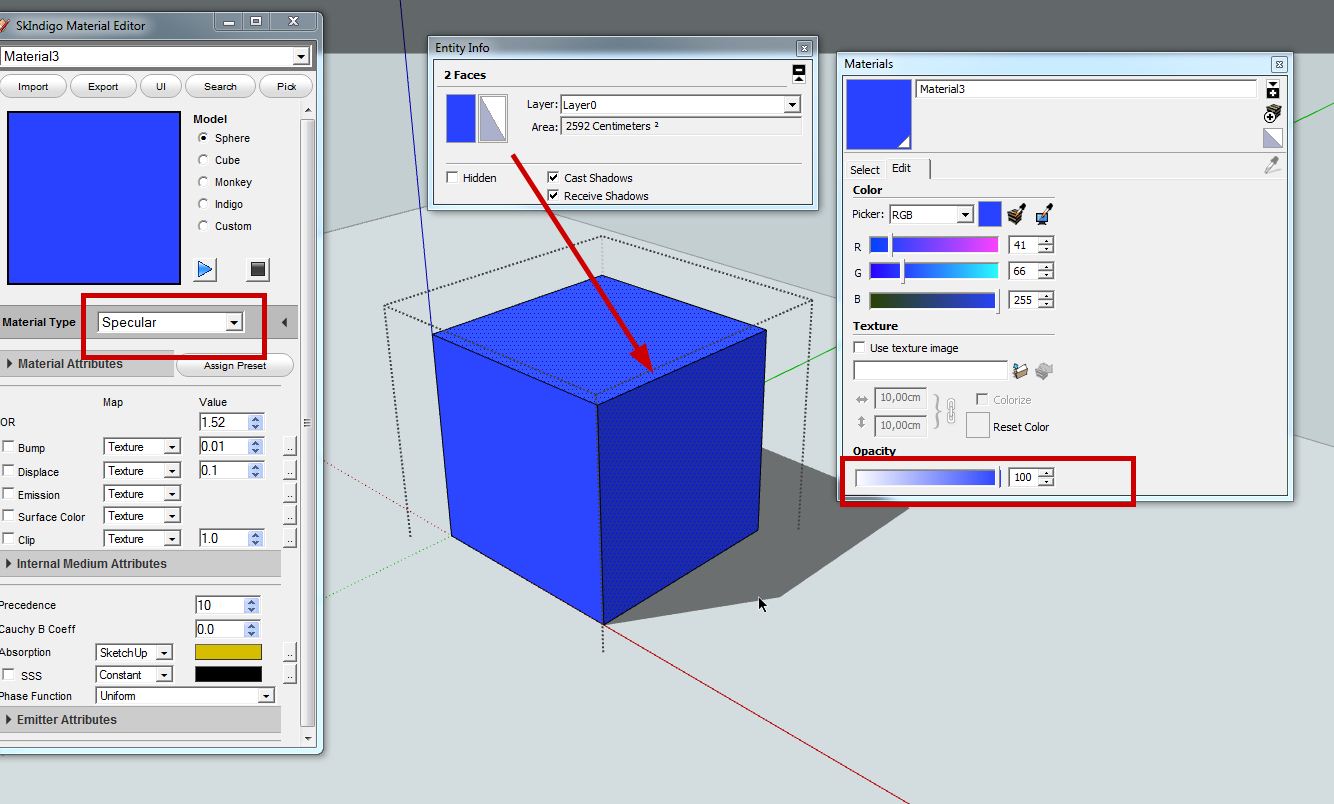
Task: Click the Material3 name field in Materials panel
Action: (x=1084, y=89)
